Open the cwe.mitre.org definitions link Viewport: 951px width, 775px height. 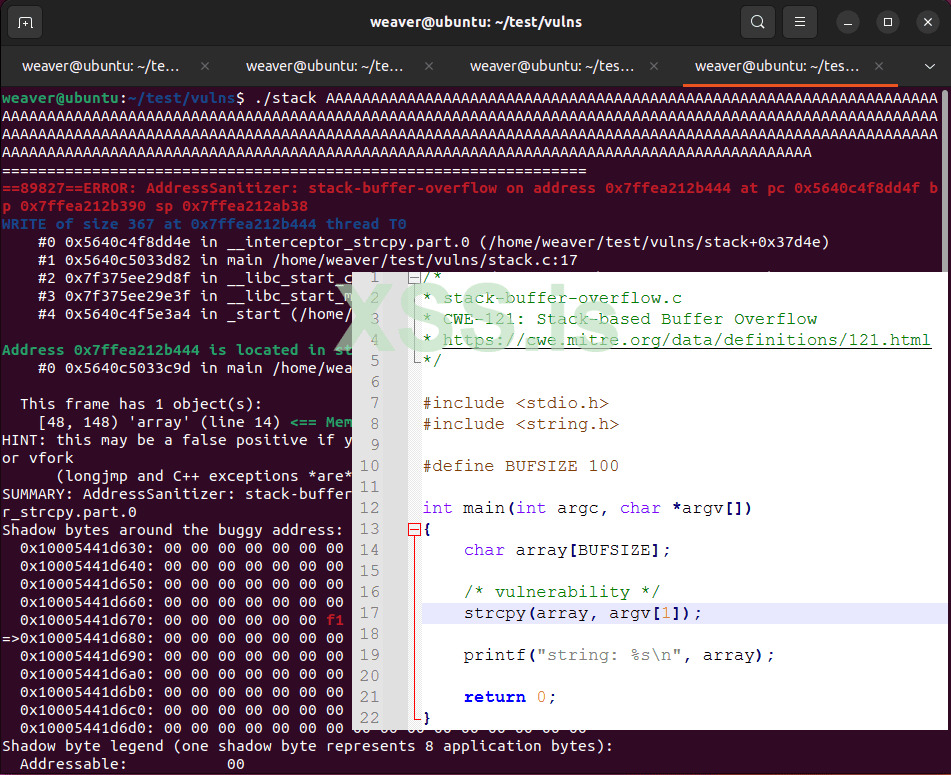click(686, 340)
